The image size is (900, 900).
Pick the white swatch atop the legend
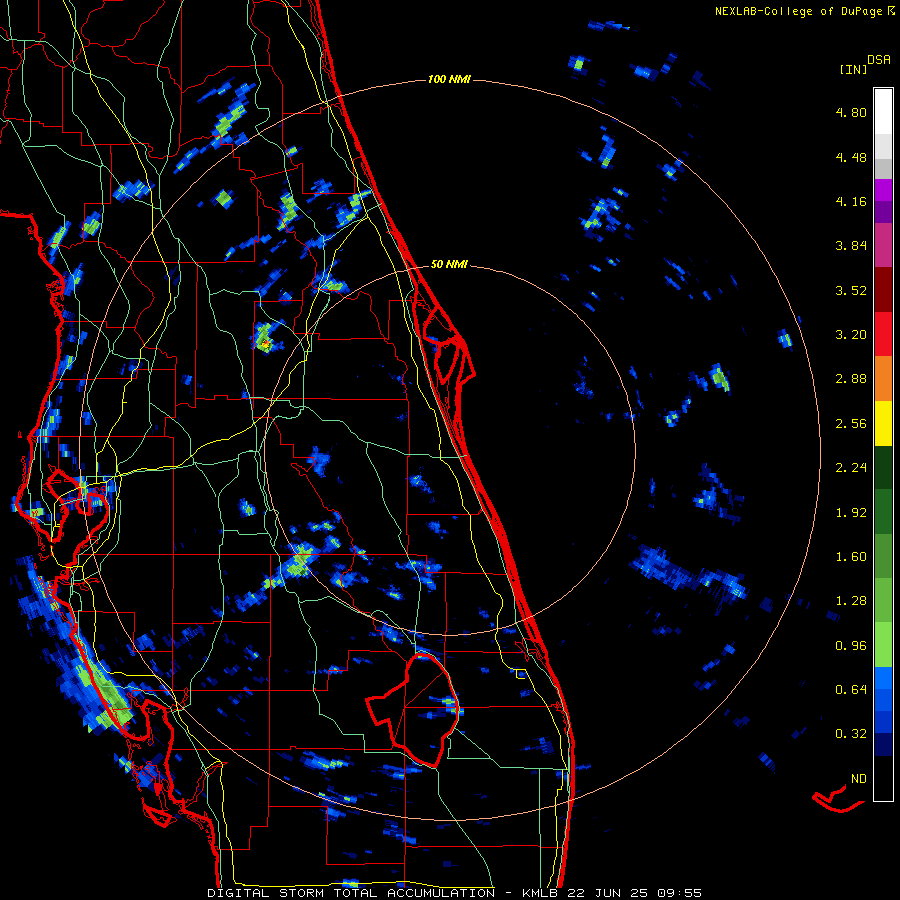pos(883,112)
